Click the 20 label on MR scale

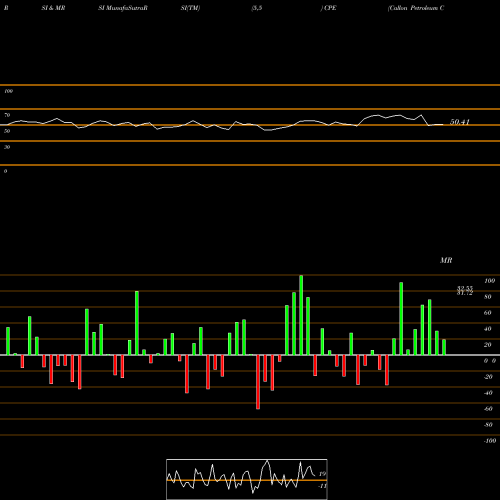coord(487,345)
